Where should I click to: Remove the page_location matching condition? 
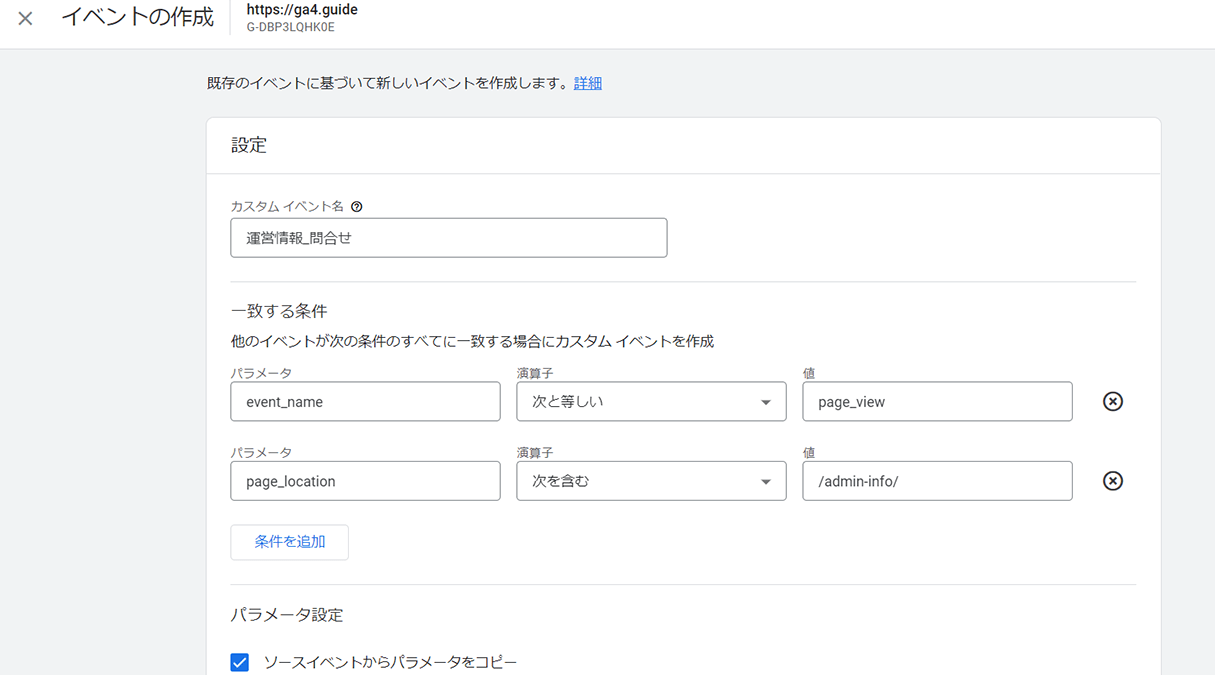click(x=1112, y=481)
